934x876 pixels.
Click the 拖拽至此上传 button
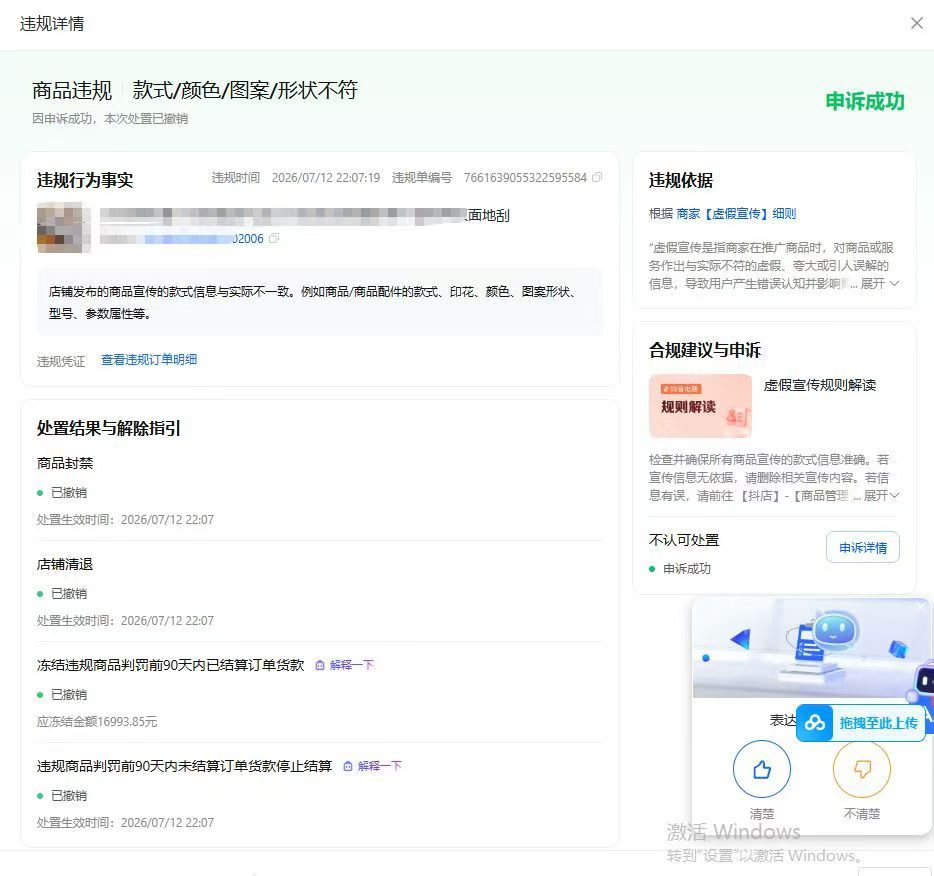pyautogui.click(x=861, y=723)
